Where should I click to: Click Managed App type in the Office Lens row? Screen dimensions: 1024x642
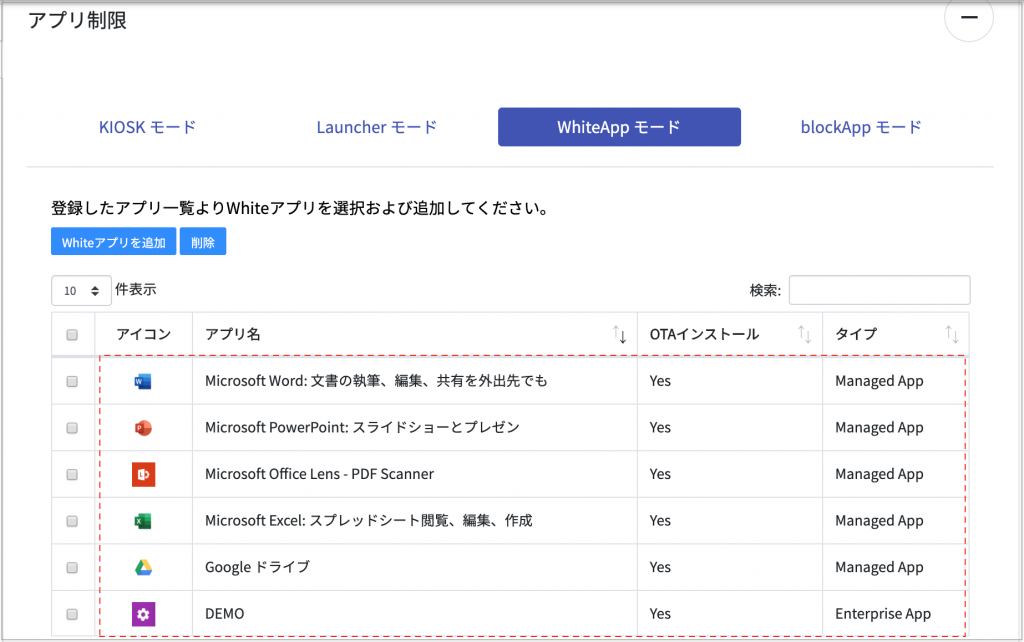tap(879, 474)
